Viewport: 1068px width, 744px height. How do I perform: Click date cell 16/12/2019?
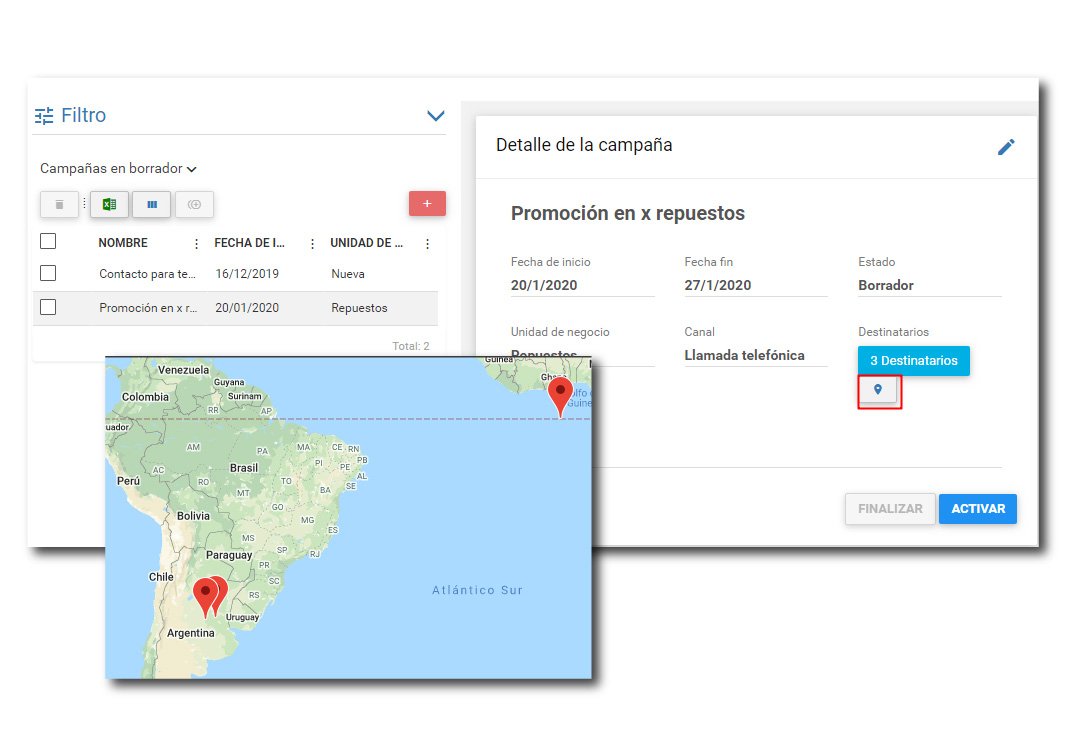tap(247, 274)
